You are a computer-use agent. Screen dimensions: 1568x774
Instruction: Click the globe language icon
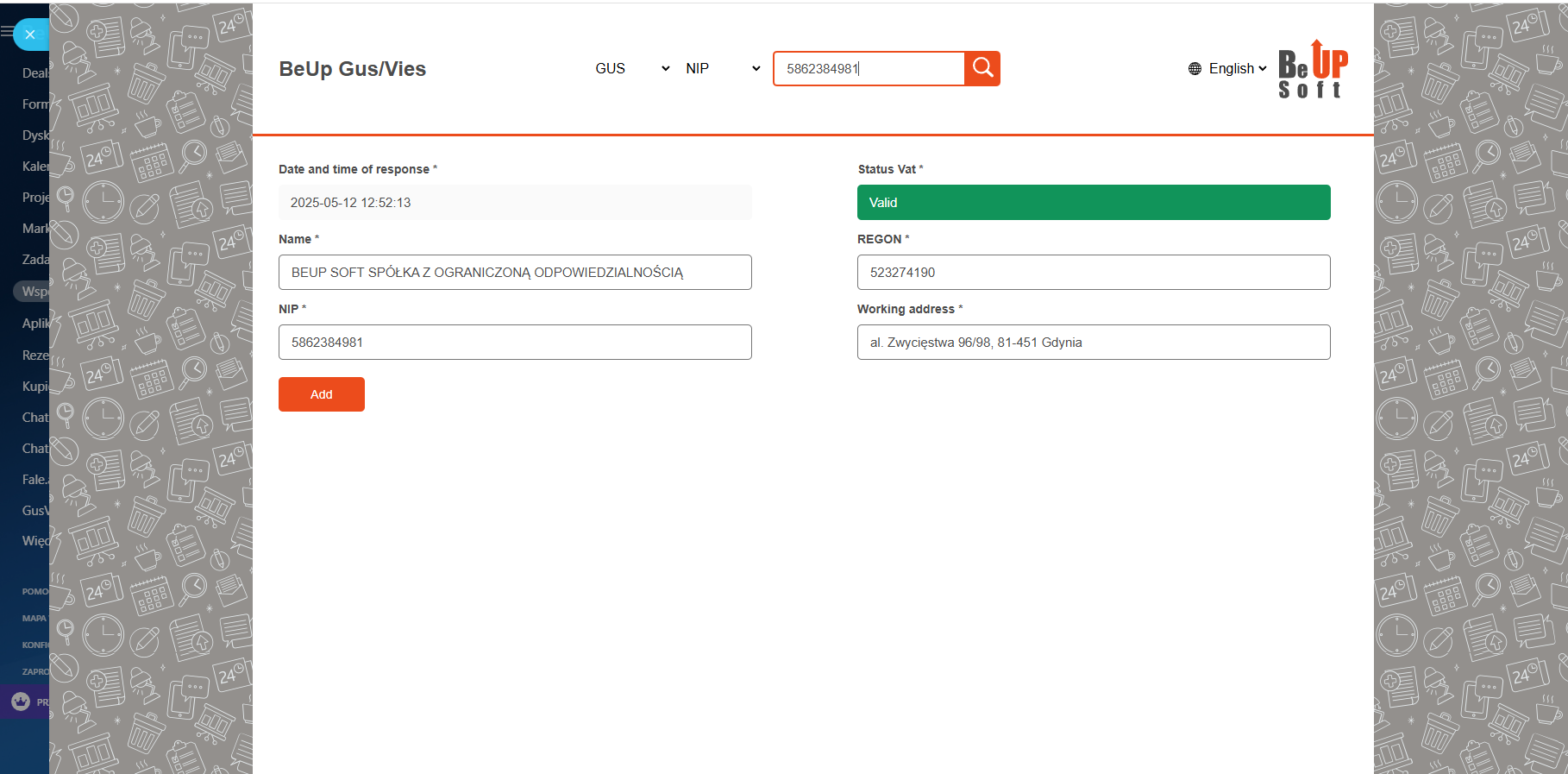click(x=1195, y=69)
